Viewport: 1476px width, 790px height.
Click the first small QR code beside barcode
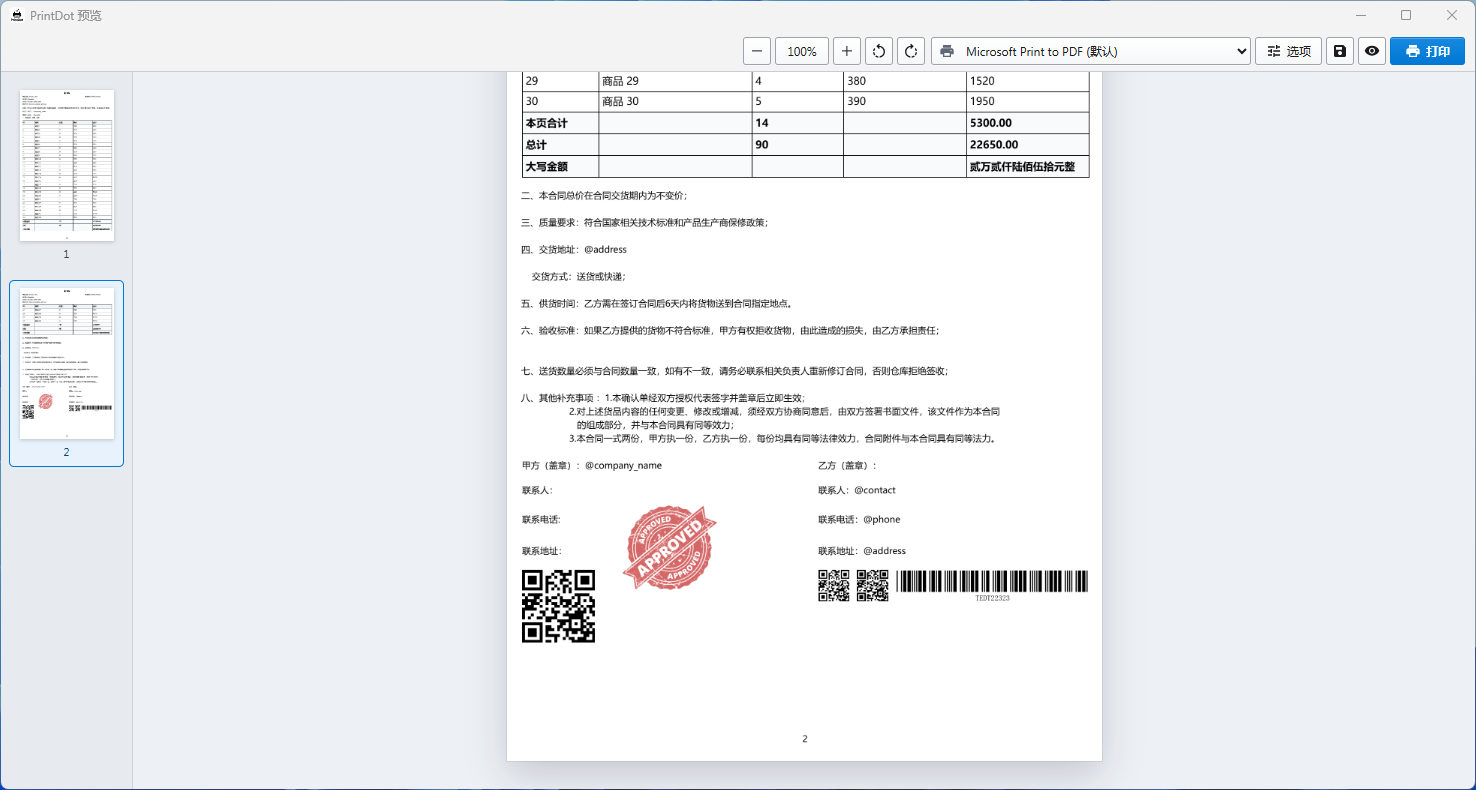(834, 585)
